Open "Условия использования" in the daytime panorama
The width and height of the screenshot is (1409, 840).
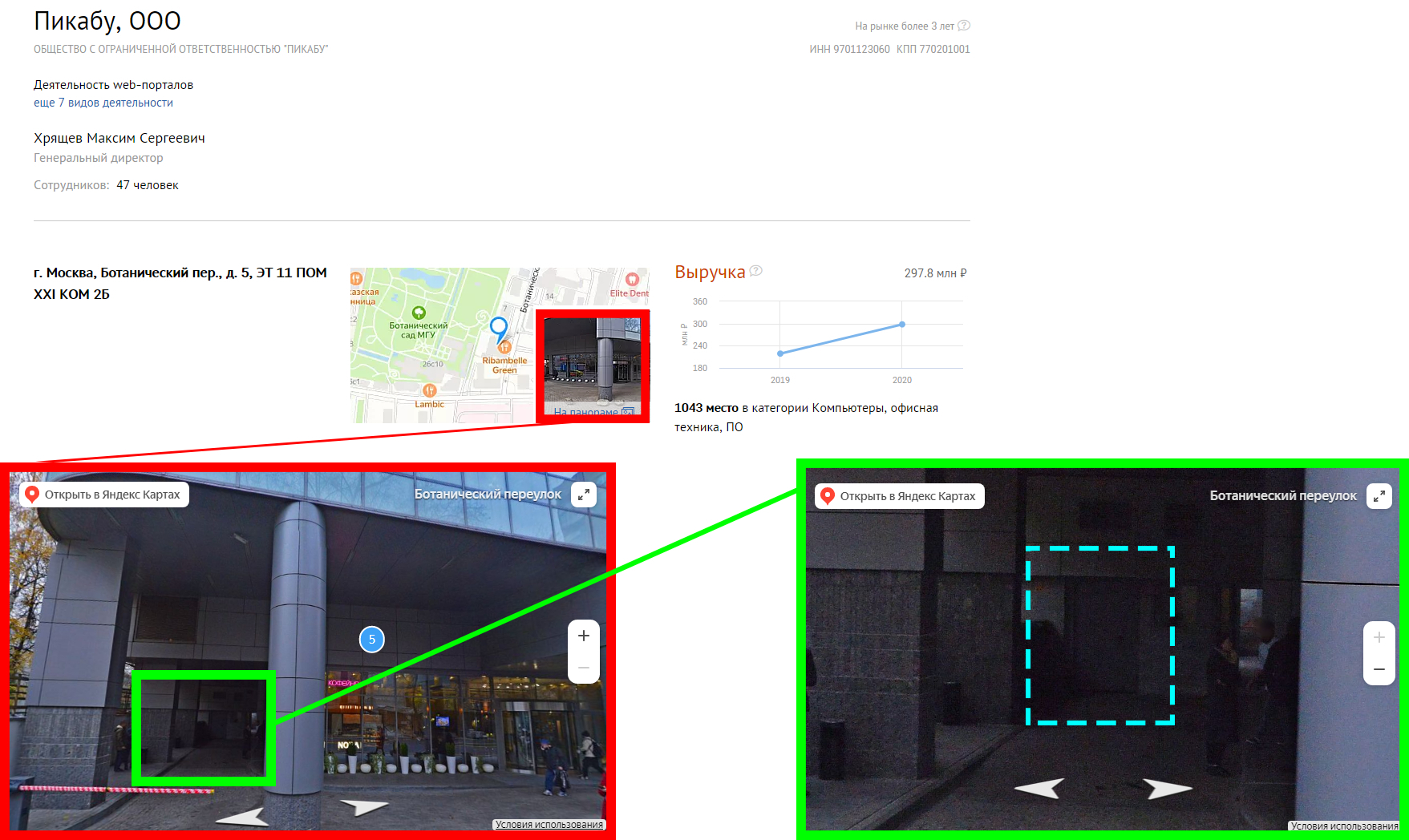[549, 825]
